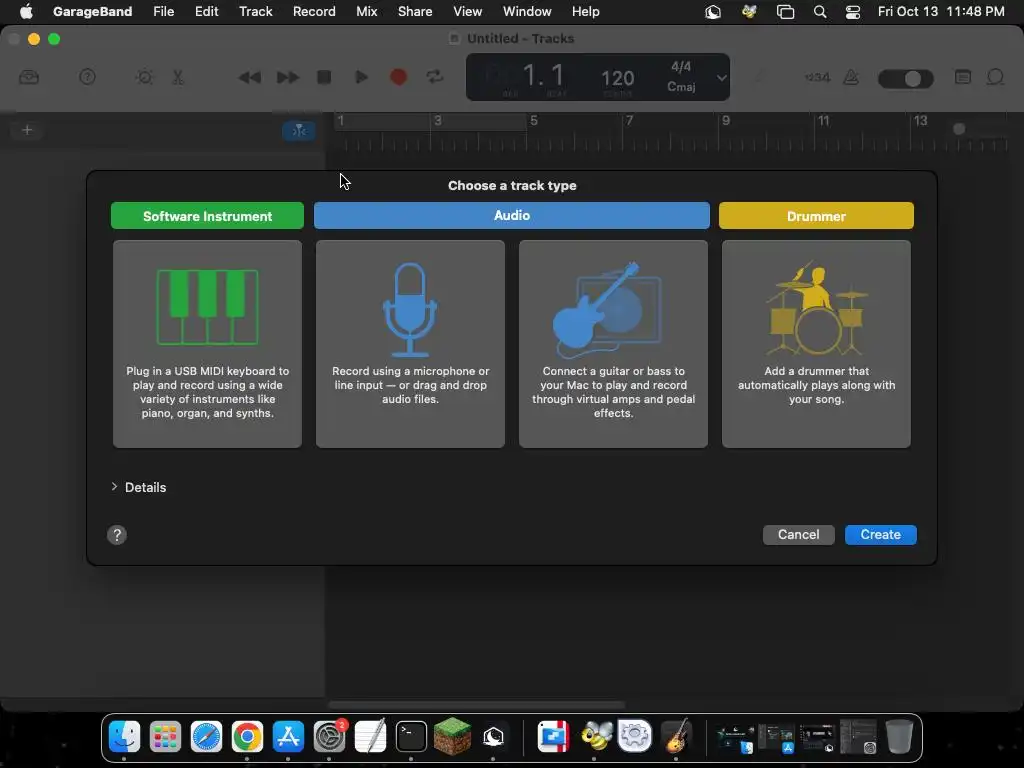Open the Editors scissors icon
This screenshot has width=1024, height=768.
click(178, 77)
